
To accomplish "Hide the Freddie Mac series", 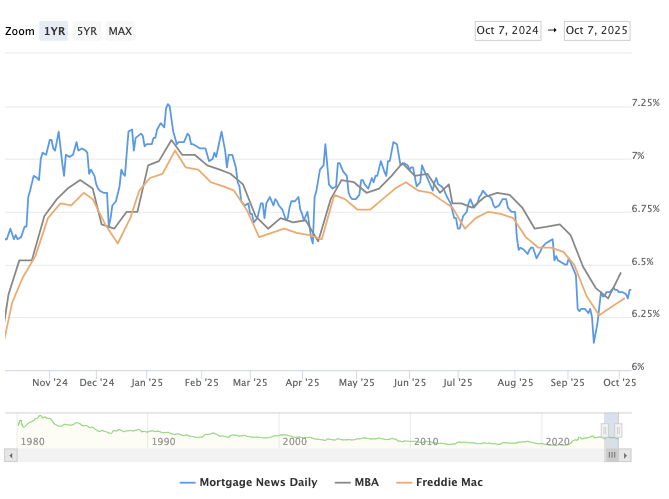I will point(450,482).
